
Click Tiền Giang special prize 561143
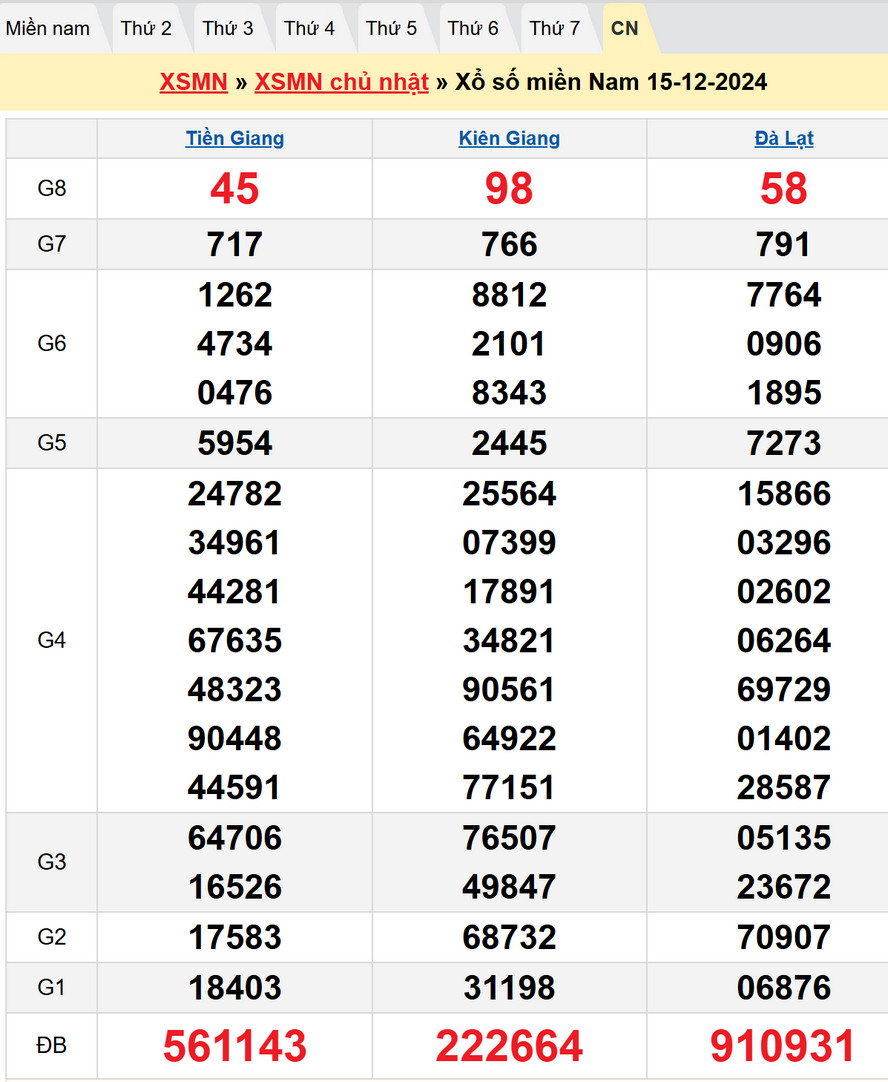click(x=235, y=1046)
